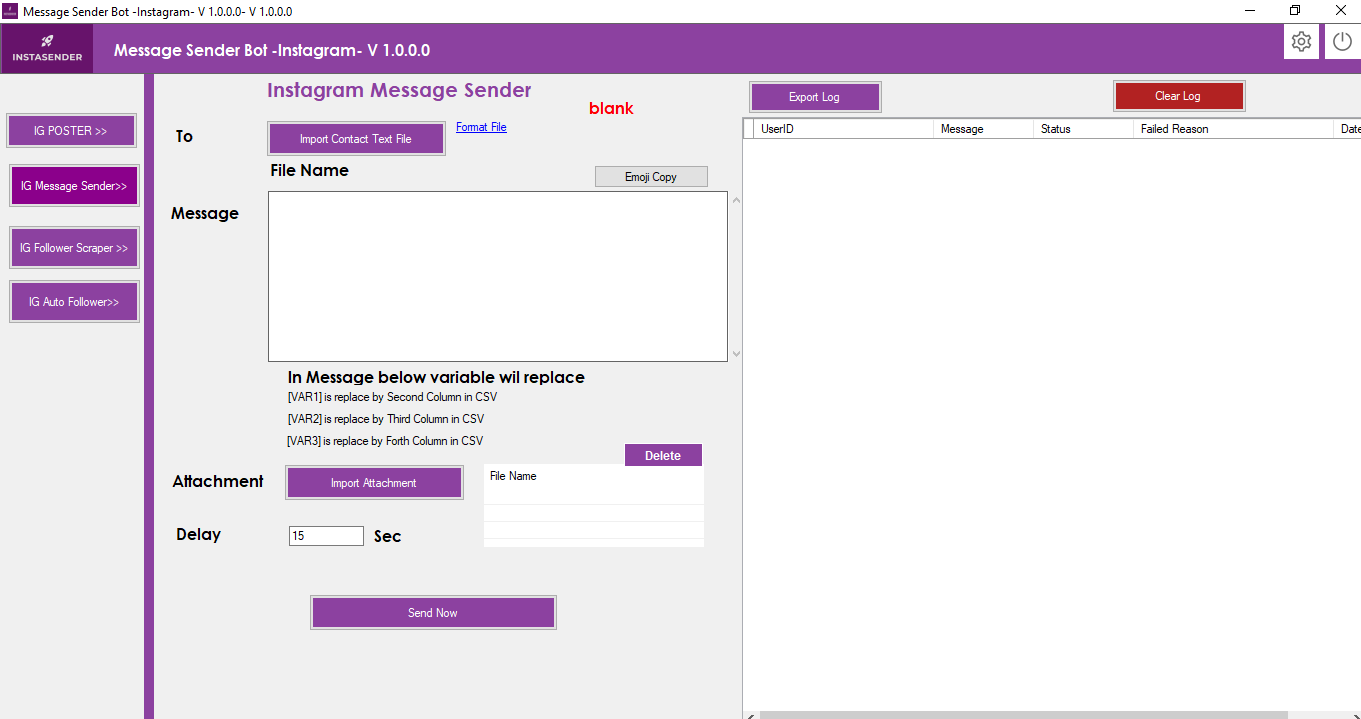
Task: Click message box scroll down arrow
Action: click(737, 354)
